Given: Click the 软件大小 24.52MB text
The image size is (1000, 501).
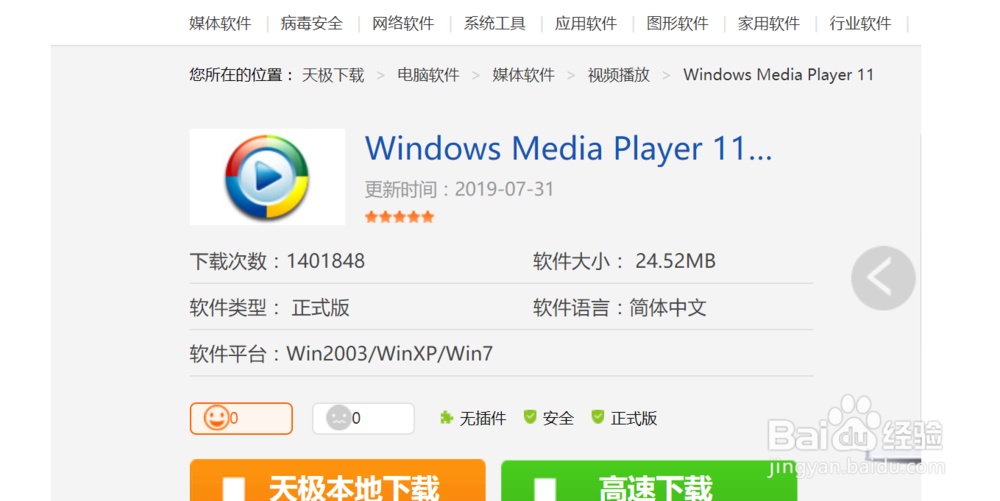Looking at the screenshot, I should point(624,261).
